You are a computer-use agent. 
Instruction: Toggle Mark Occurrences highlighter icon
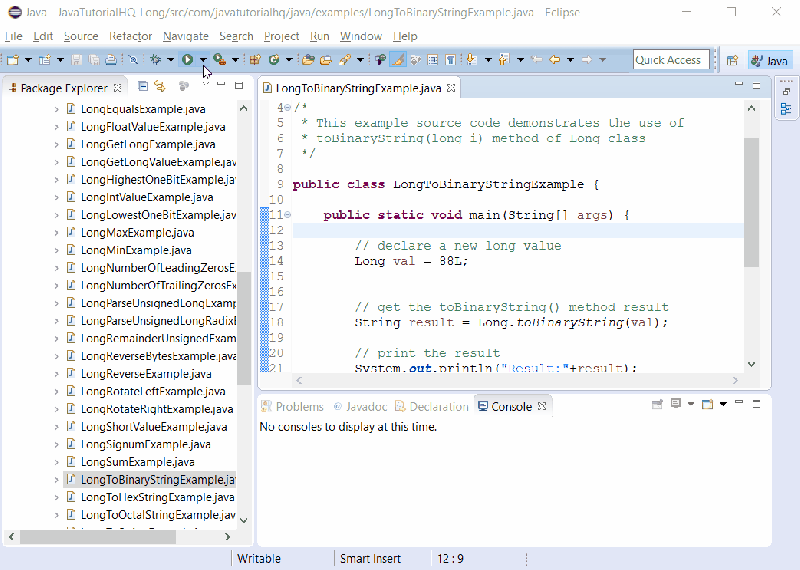pyautogui.click(x=397, y=60)
